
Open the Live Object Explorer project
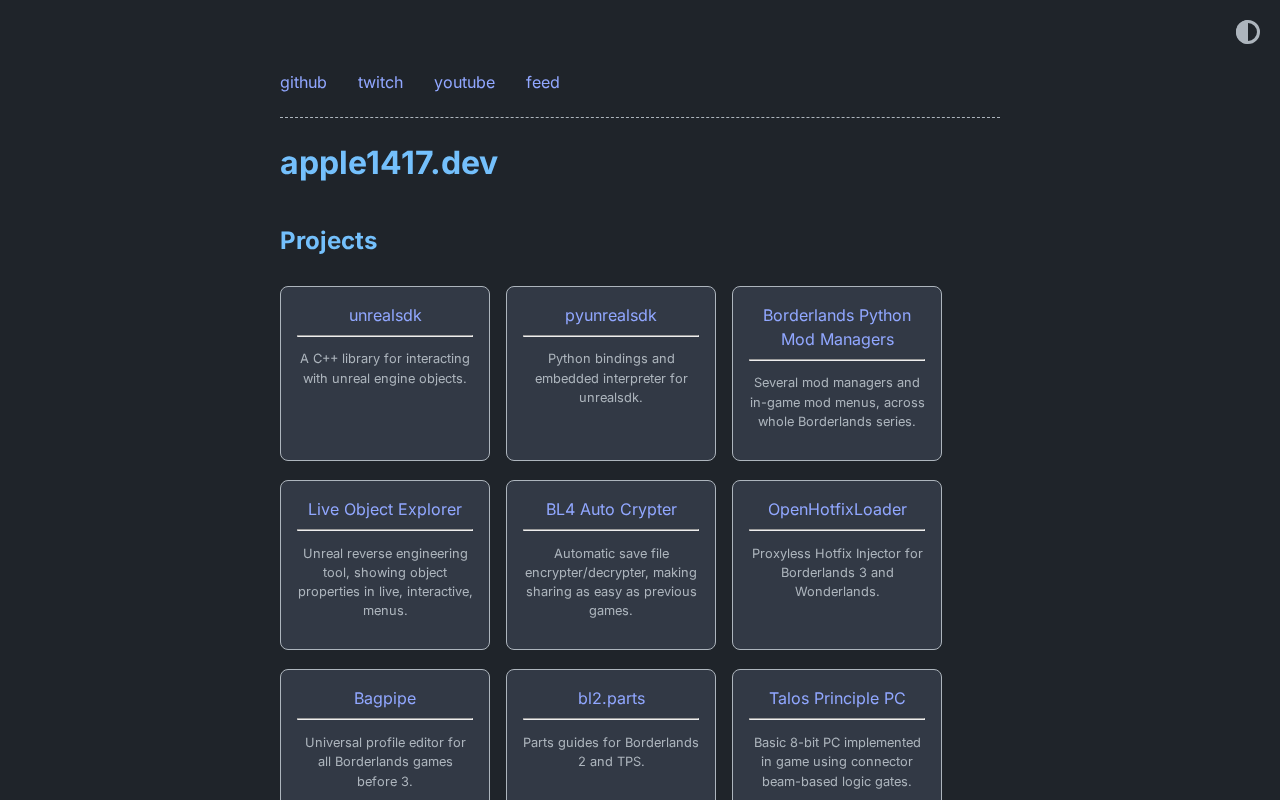point(385,509)
